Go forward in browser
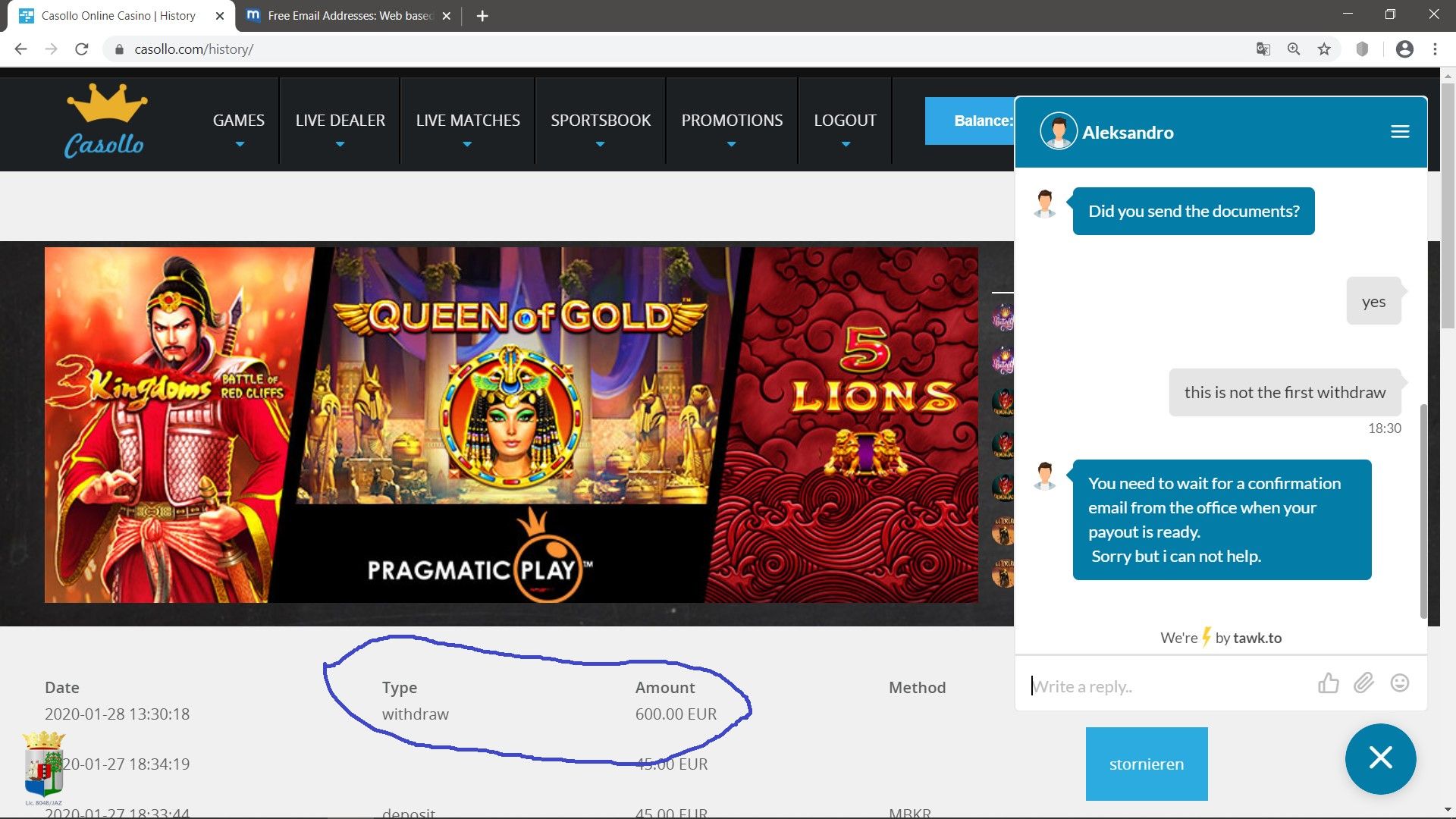 click(x=51, y=49)
